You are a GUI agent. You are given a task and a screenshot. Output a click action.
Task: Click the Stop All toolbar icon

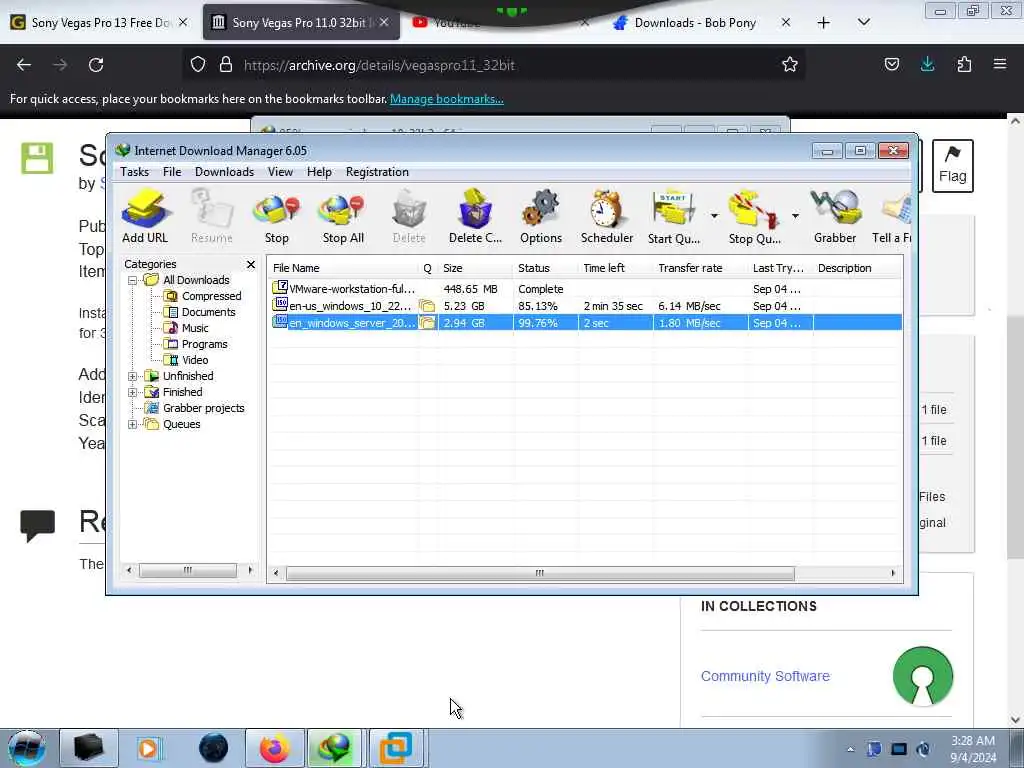pos(343,216)
